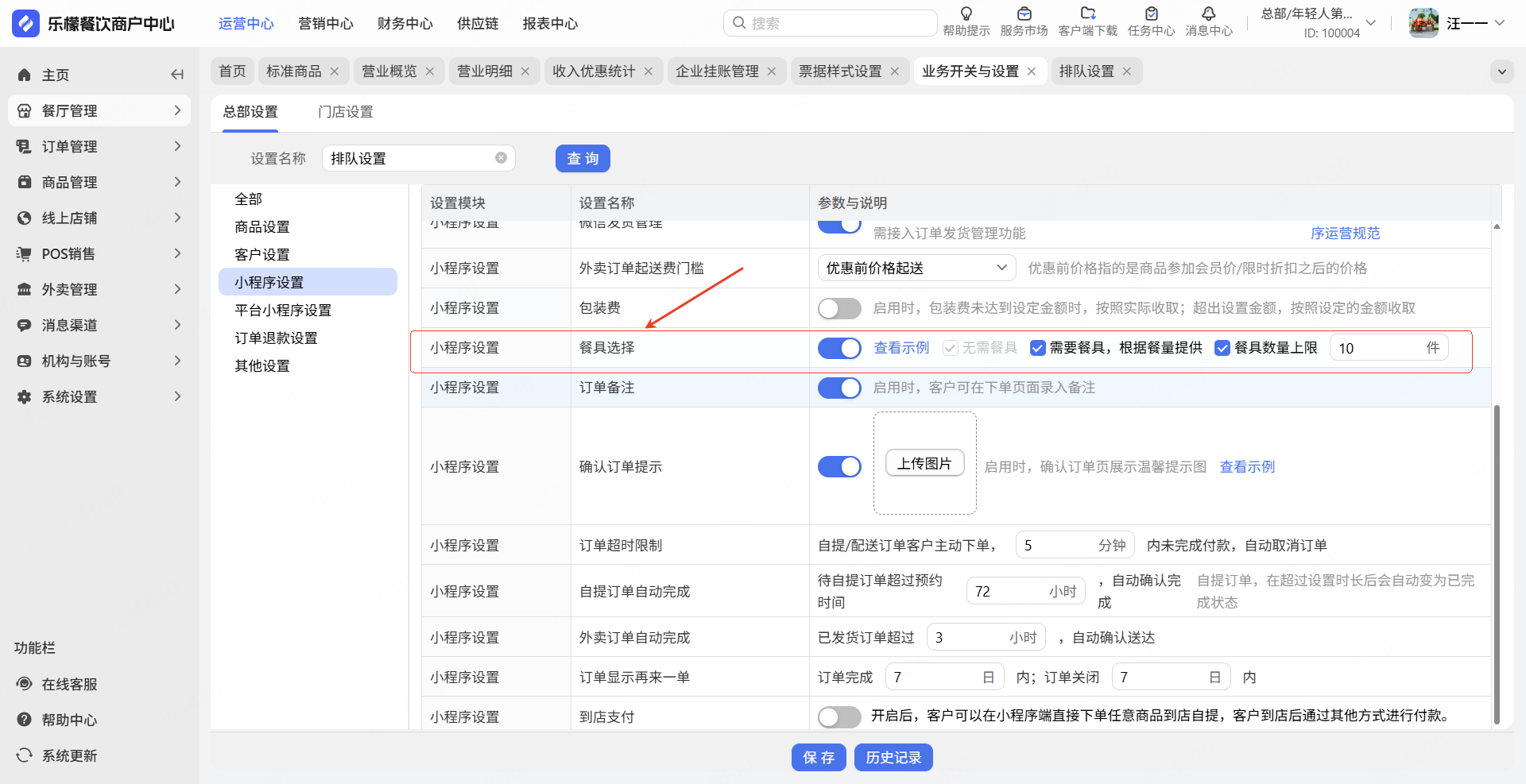Clear the 设置名称 search field
This screenshot has width=1526, height=784.
click(501, 158)
